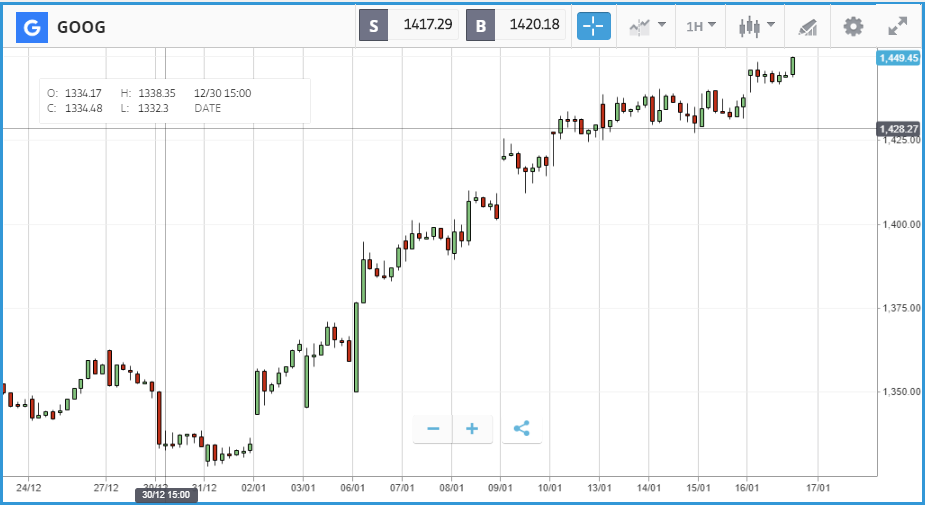The height and width of the screenshot is (505, 925).
Task: Click the 1,375.00 price axis label
Action: [901, 308]
